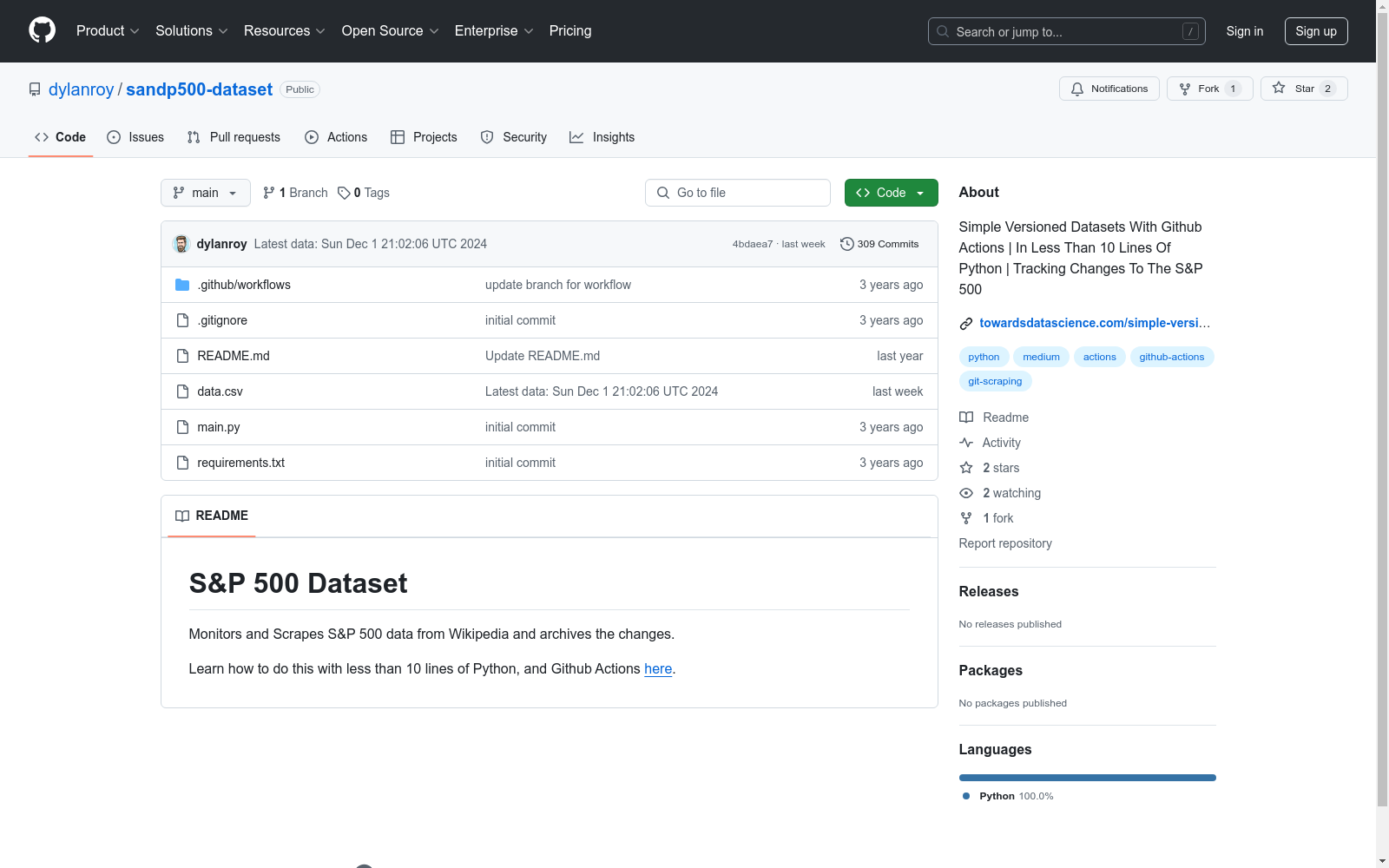The width and height of the screenshot is (1389, 868).
Task: Open the Releases section heading
Action: pyautogui.click(x=989, y=592)
